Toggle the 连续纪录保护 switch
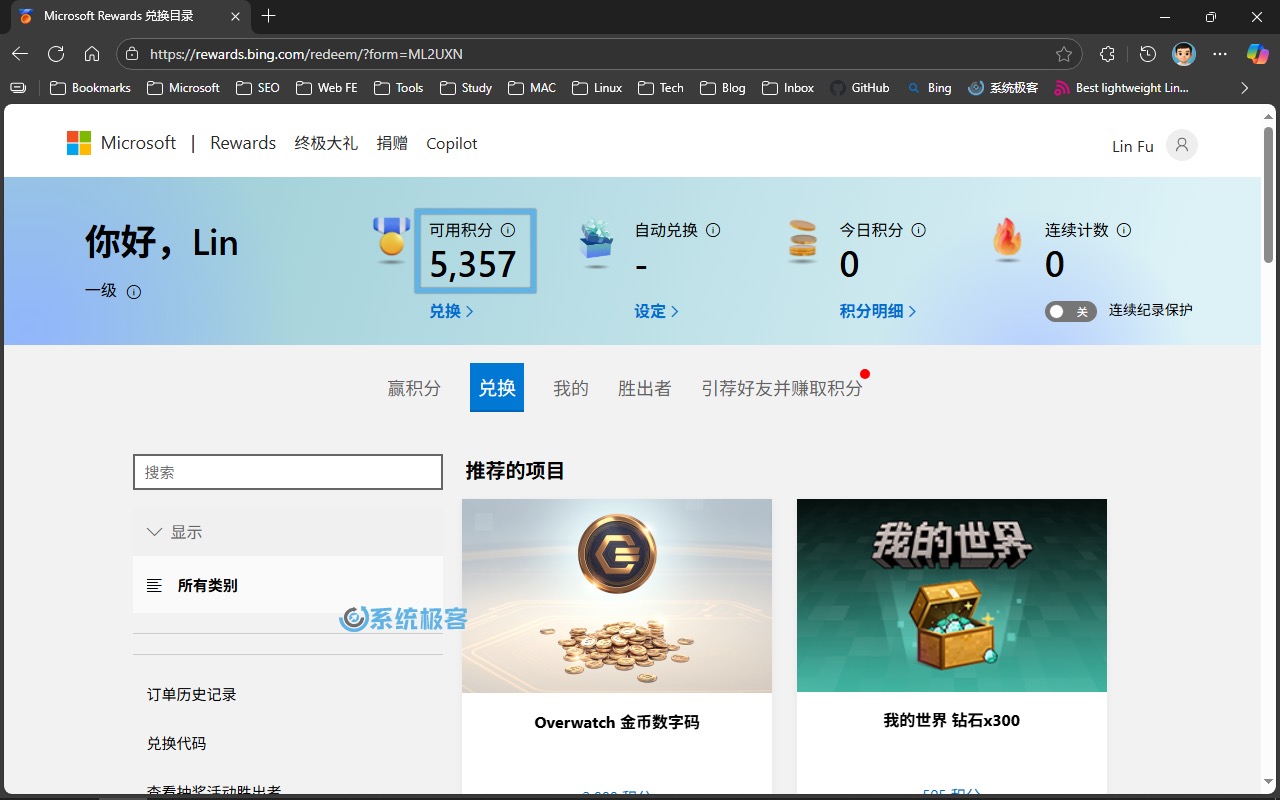 1070,312
